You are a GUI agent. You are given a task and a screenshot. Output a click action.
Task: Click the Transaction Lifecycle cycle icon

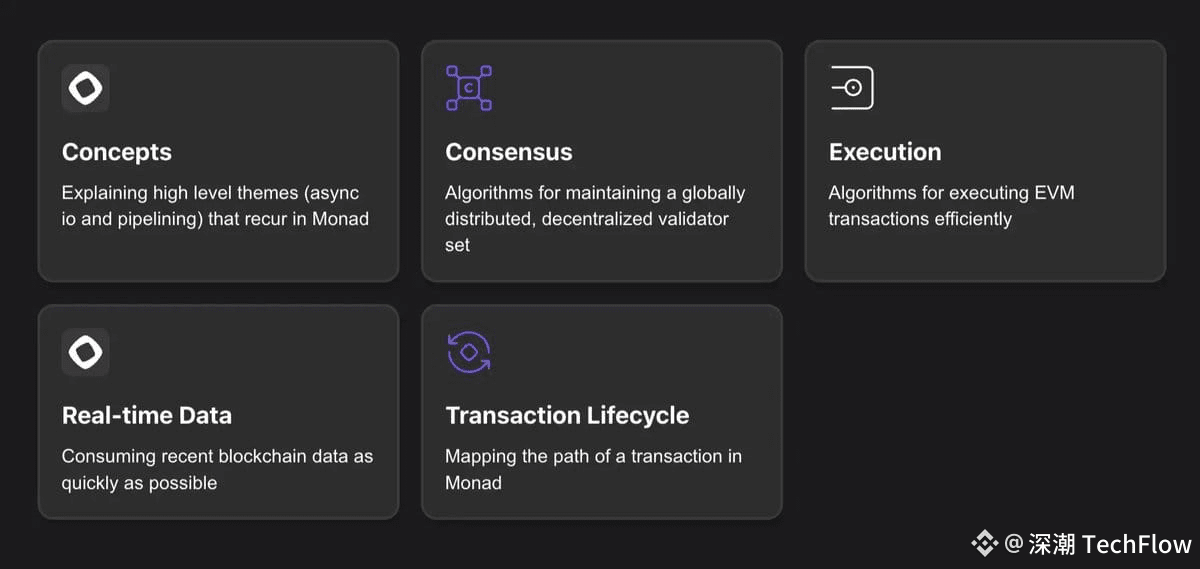coord(468,352)
